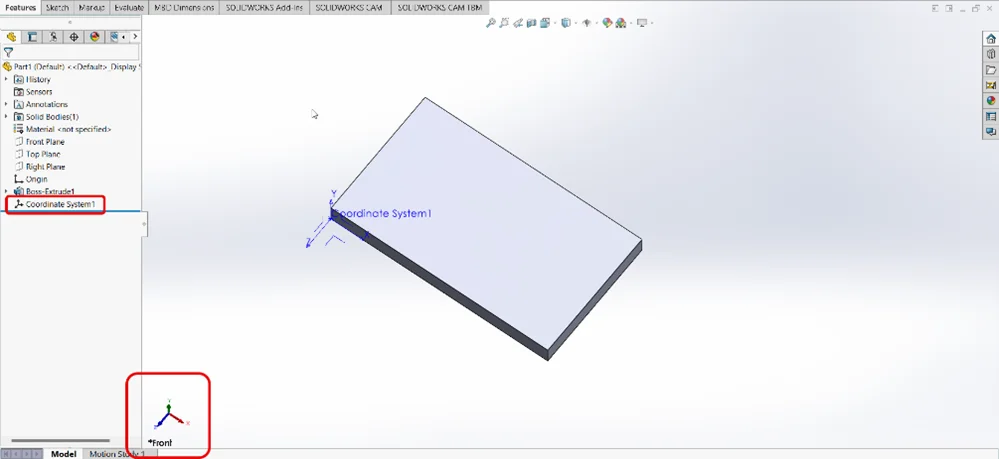Click the Zoom to Fit magnifier icon
Viewport: 999px width, 459px height.
[491, 22]
